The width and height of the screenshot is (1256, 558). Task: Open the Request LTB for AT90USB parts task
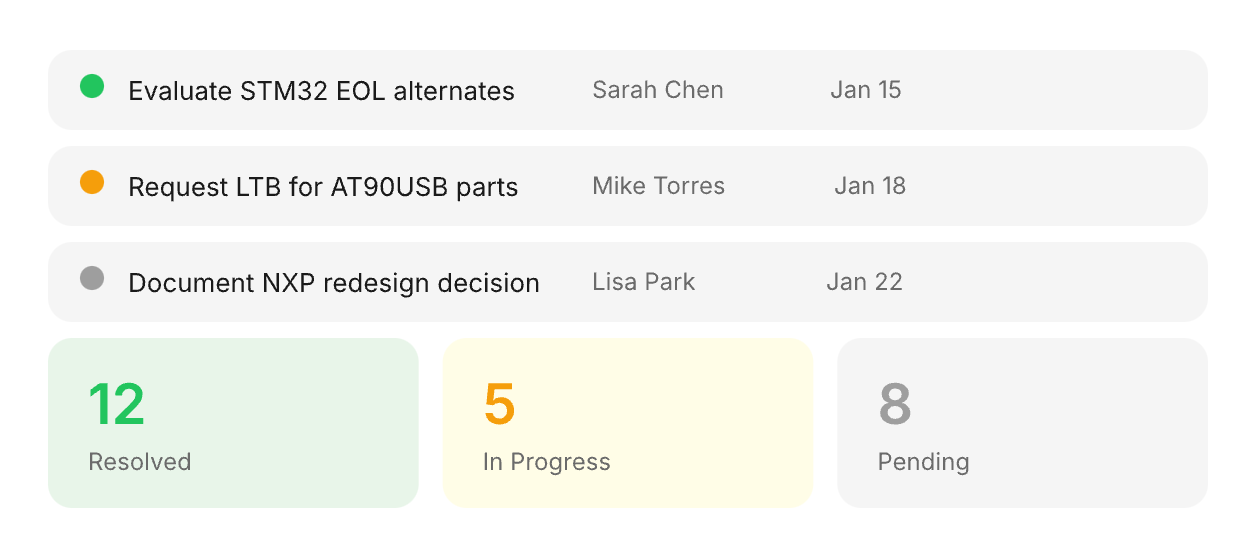[323, 187]
